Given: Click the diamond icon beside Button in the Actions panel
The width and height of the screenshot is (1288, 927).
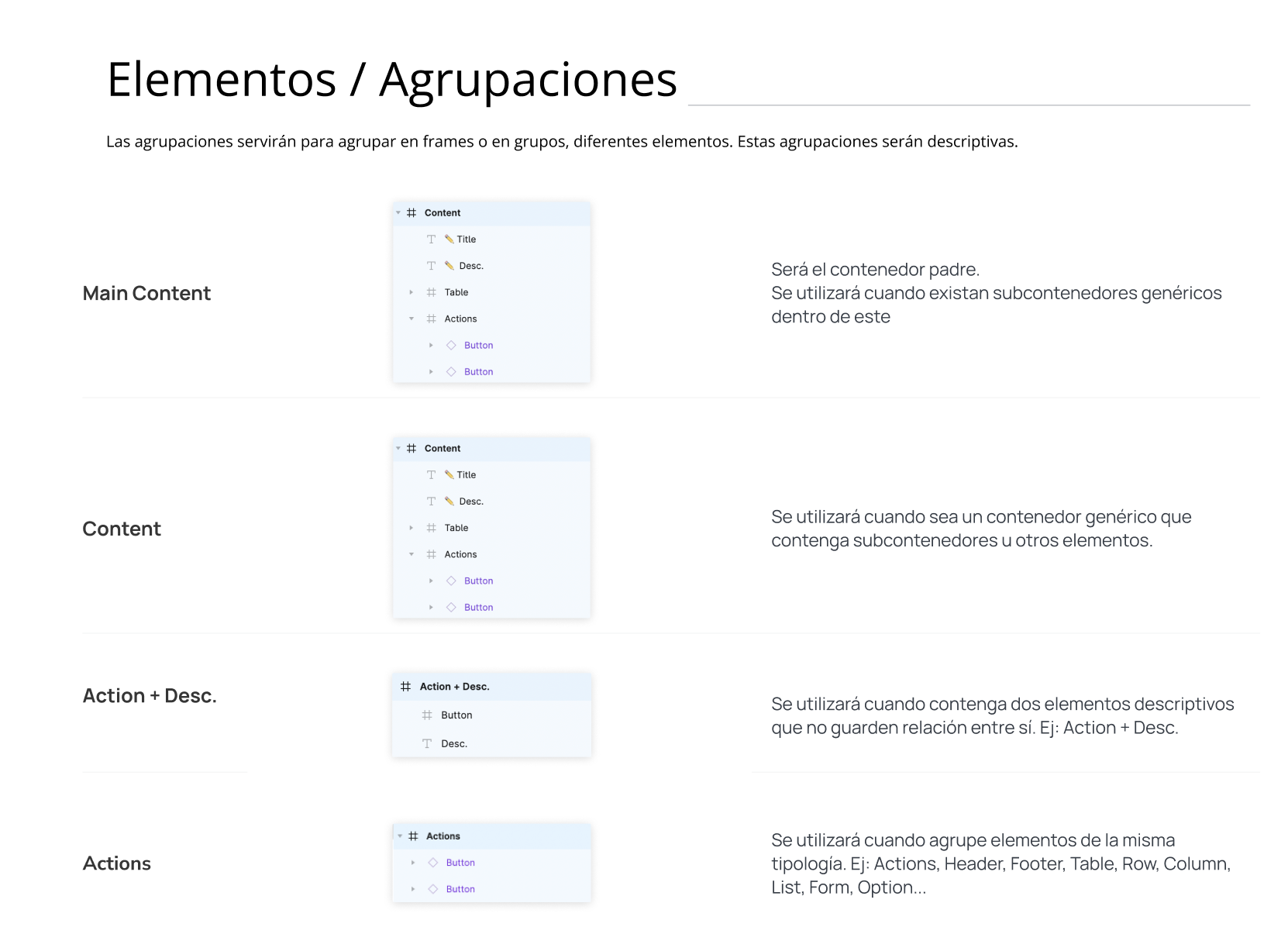Looking at the screenshot, I should 432,862.
